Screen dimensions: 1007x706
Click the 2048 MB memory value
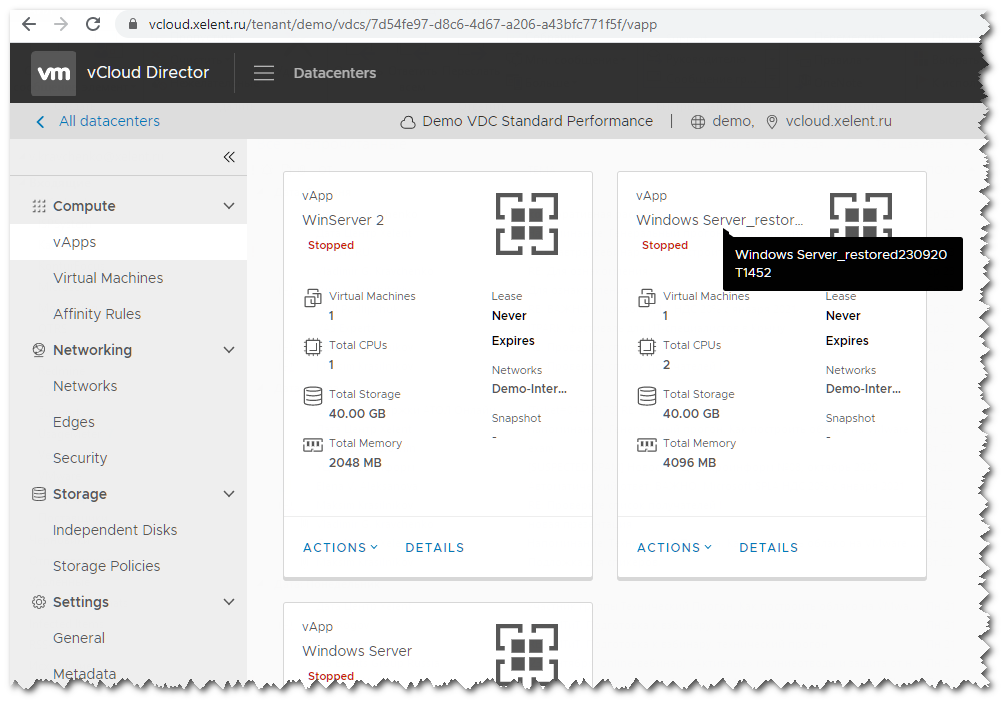pos(355,463)
